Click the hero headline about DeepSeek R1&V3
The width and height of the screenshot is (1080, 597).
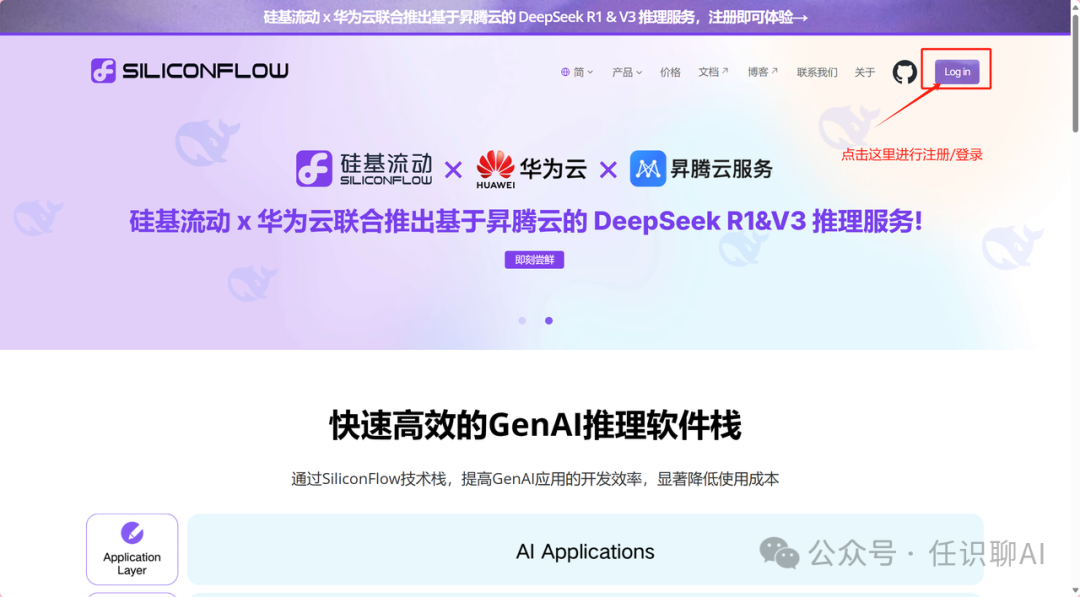point(526,222)
